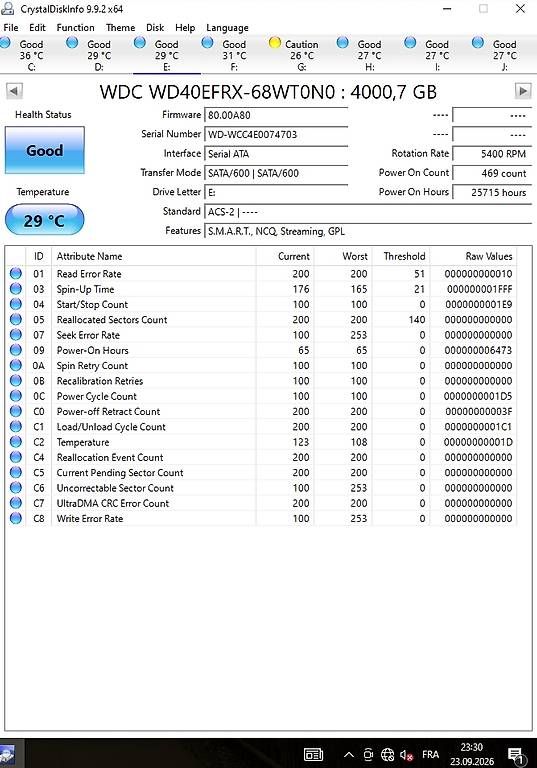
Task: Open the Help menu
Action: click(185, 27)
